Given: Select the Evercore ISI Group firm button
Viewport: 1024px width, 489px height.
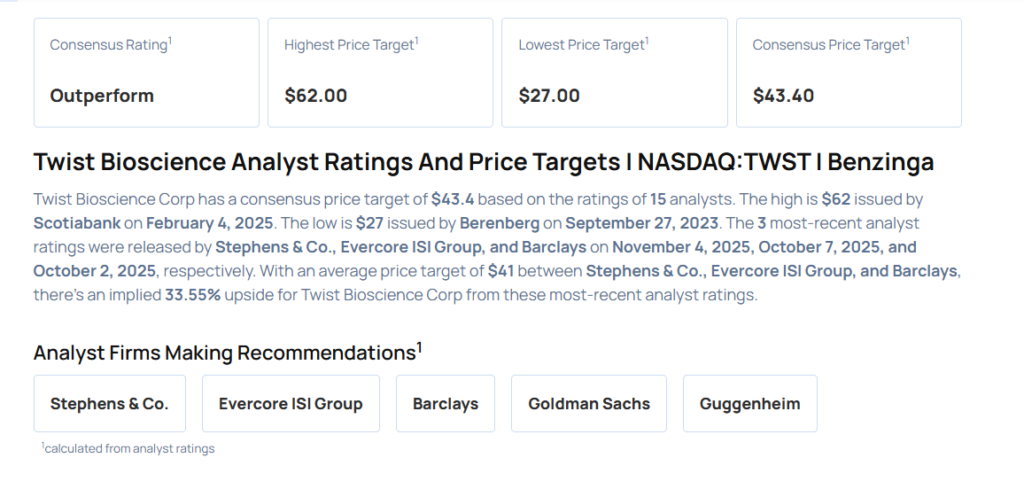Looking at the screenshot, I should [290, 404].
